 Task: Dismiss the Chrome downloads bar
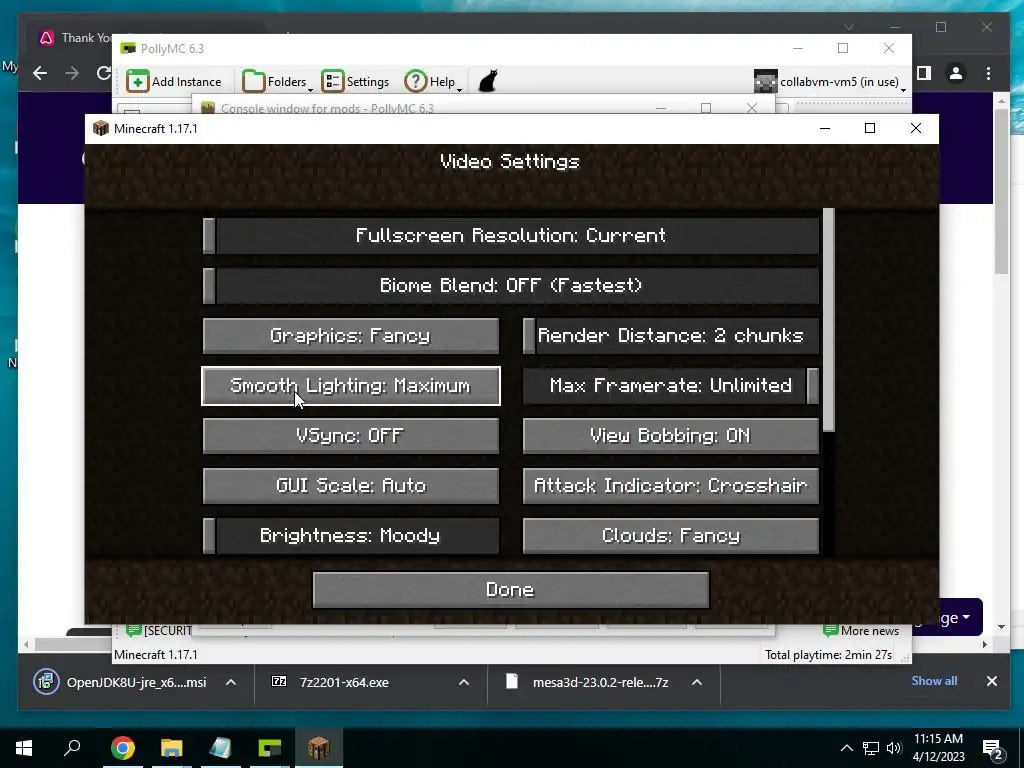point(991,681)
